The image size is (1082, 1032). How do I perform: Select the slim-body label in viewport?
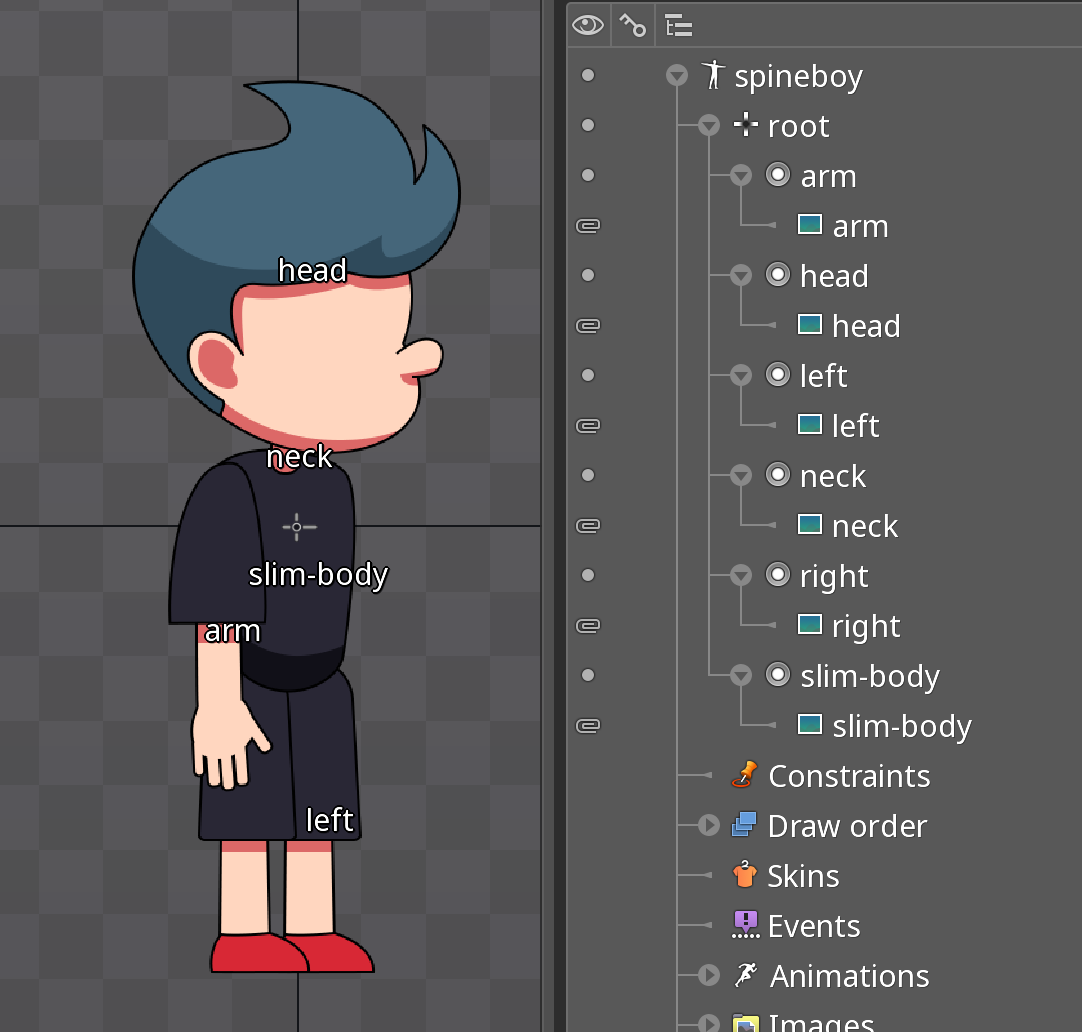click(318, 575)
